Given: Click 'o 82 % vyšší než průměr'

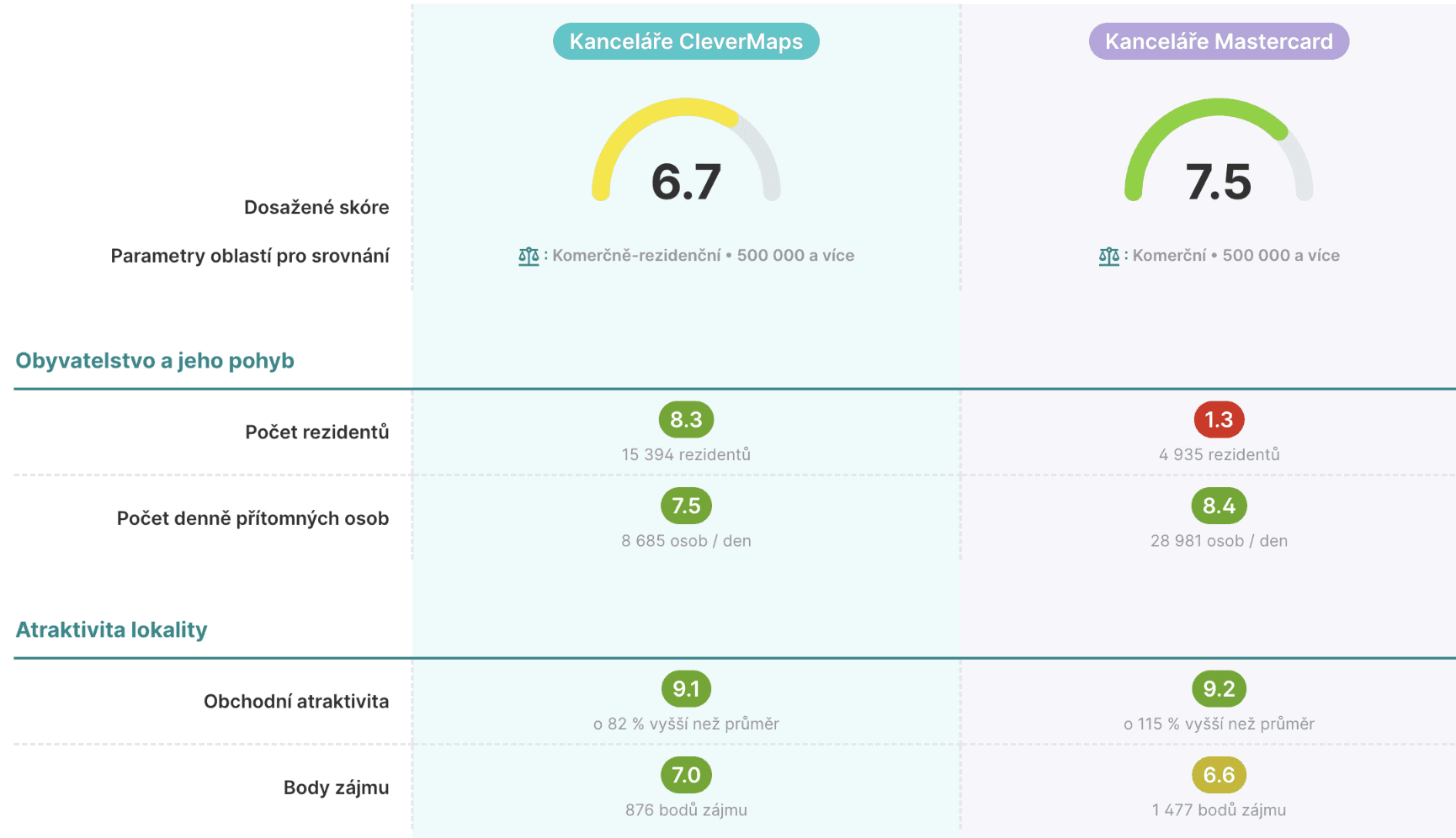Looking at the screenshot, I should [686, 724].
